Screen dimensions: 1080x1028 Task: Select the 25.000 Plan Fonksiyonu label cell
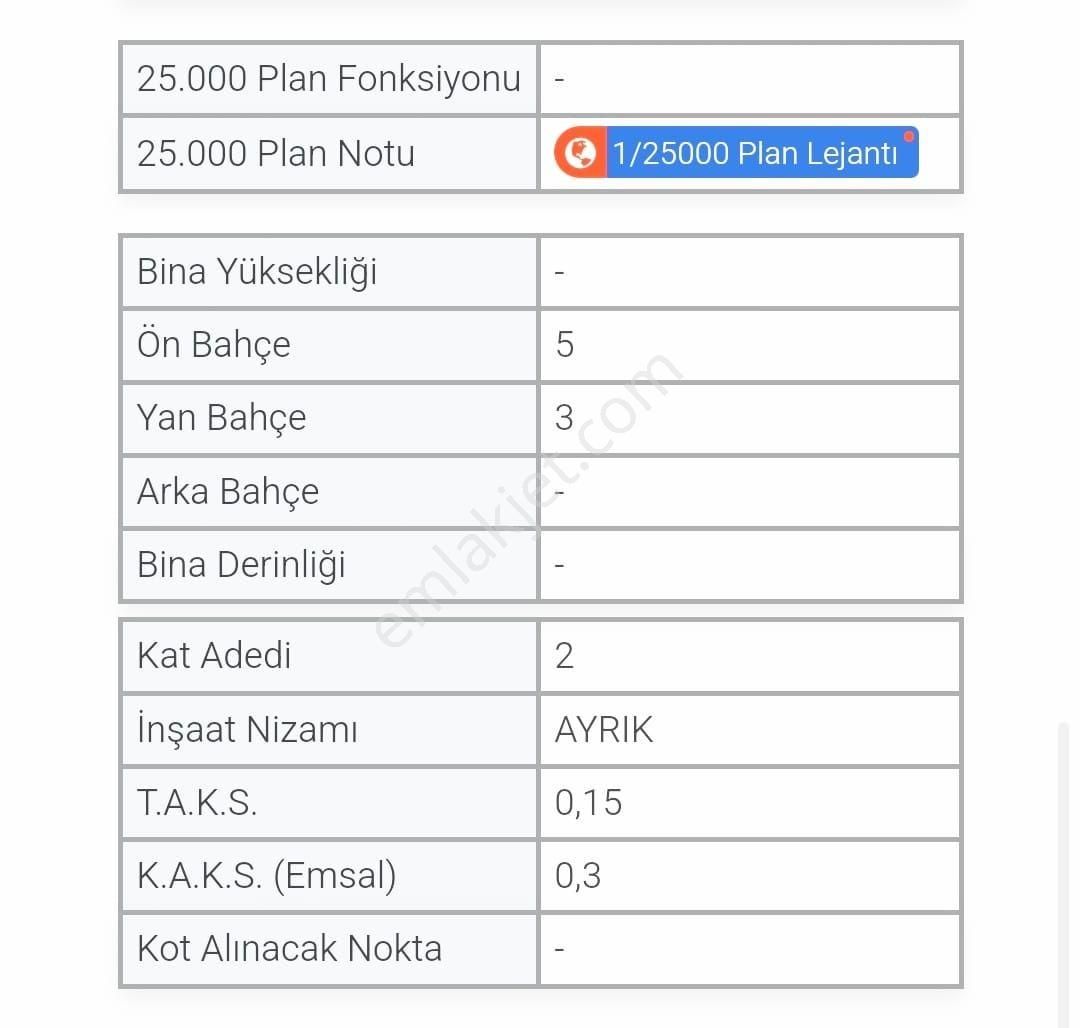click(329, 78)
